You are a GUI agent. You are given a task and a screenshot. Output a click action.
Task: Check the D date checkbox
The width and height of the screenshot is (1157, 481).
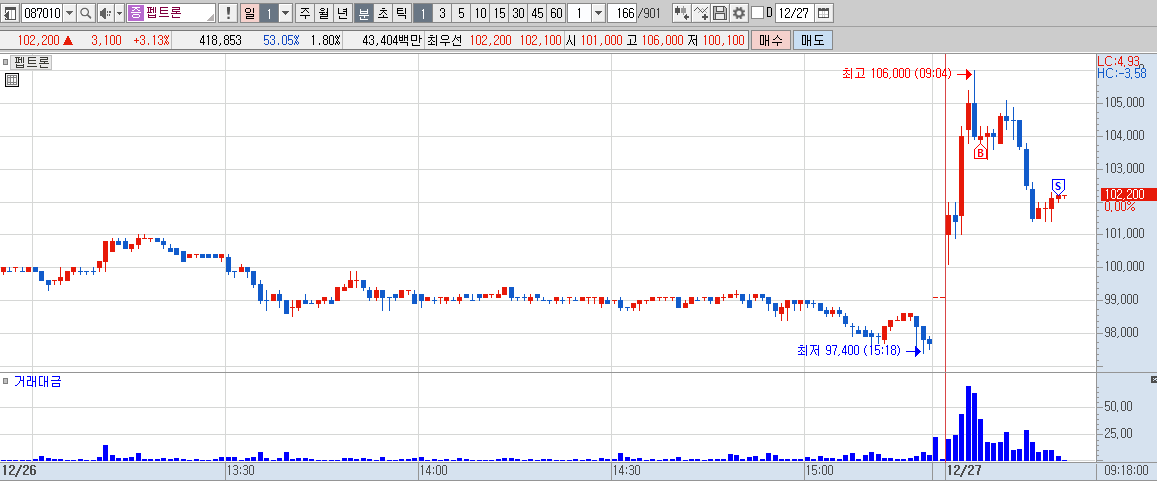click(x=757, y=13)
